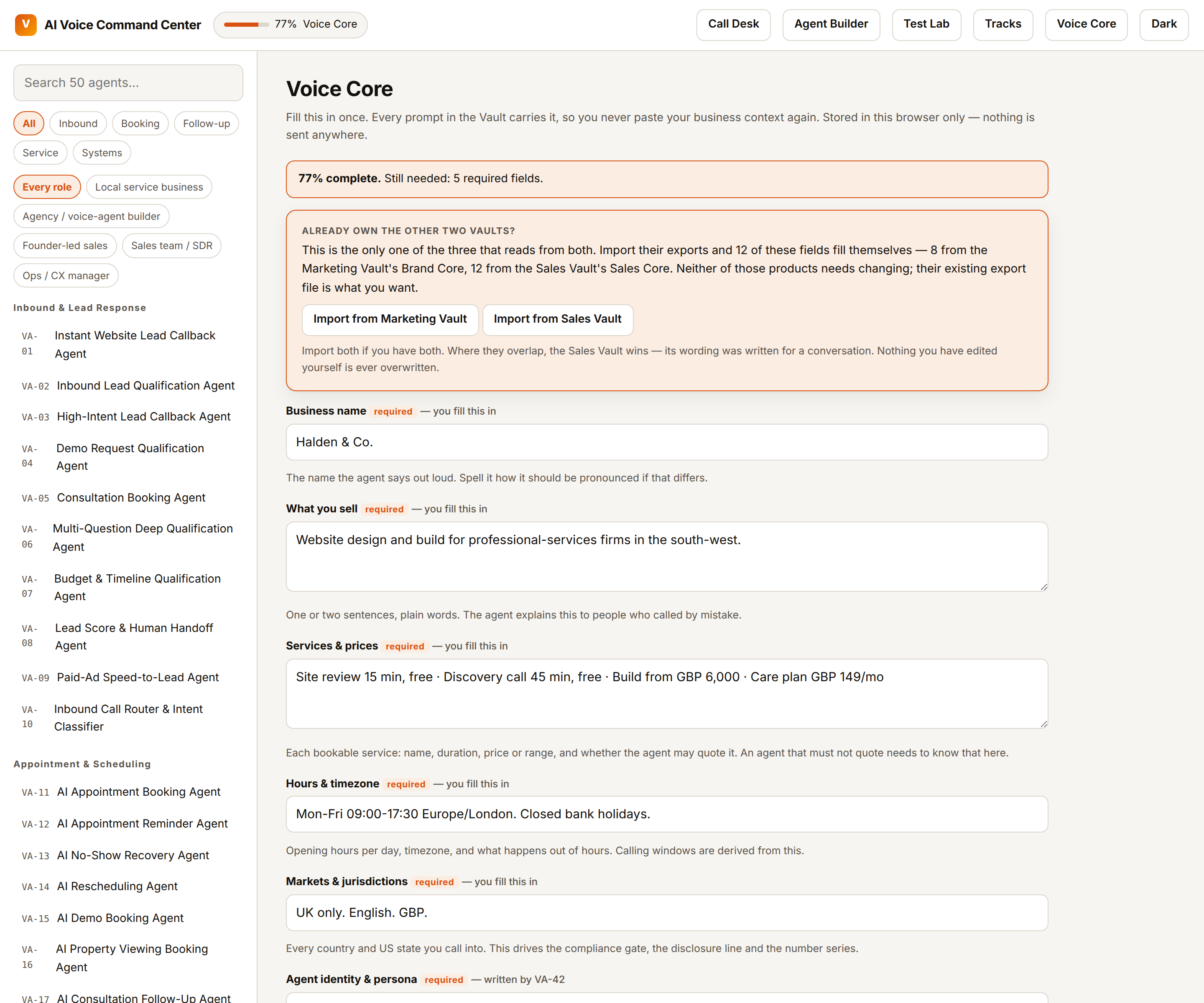The image size is (1204, 1003).
Task: Open VA-14 AI Rescheduling Agent
Action: click(128, 886)
